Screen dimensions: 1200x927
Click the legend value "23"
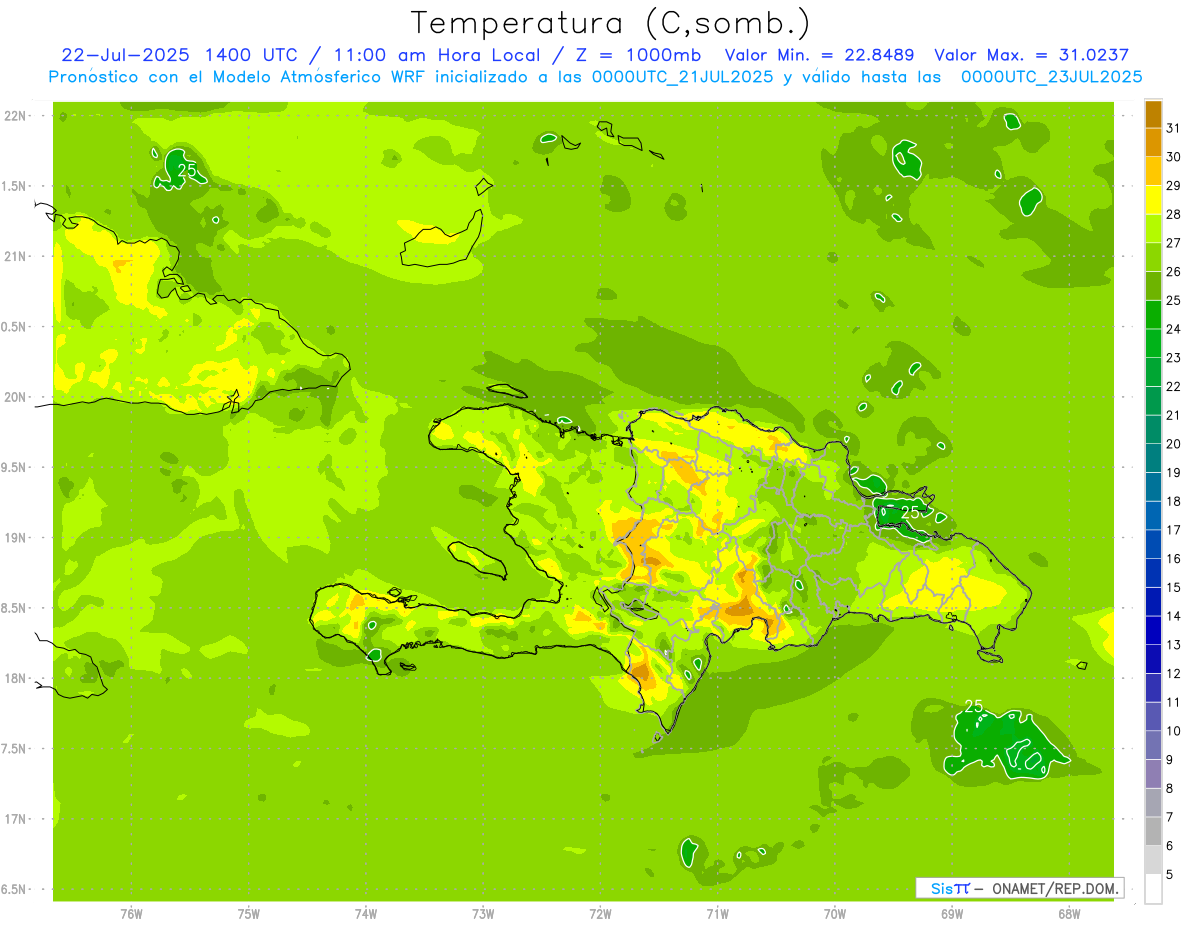[x=1174, y=358]
